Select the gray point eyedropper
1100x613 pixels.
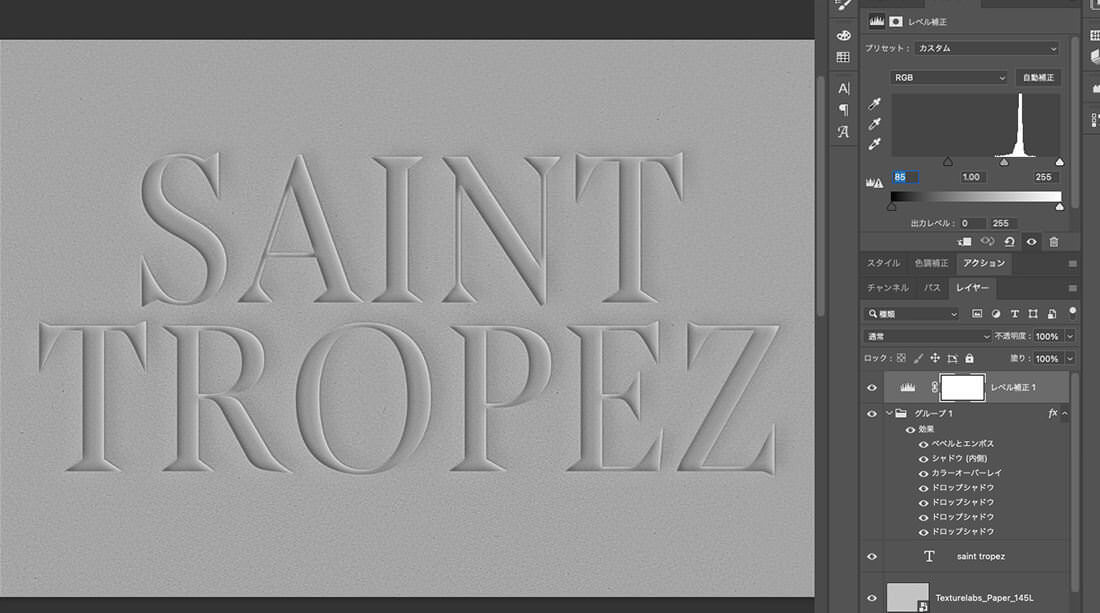[x=874, y=124]
